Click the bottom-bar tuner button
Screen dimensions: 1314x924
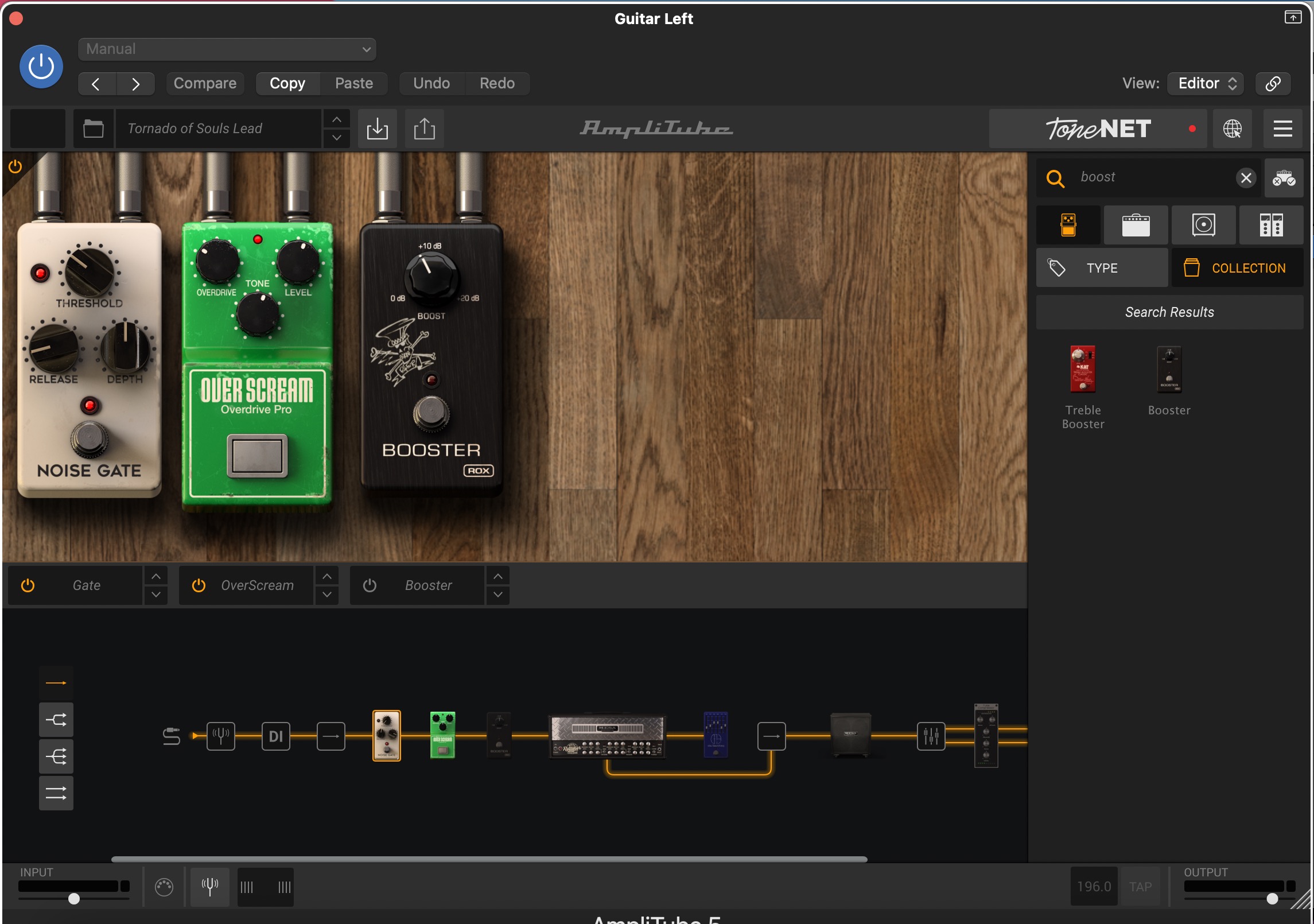[210, 887]
